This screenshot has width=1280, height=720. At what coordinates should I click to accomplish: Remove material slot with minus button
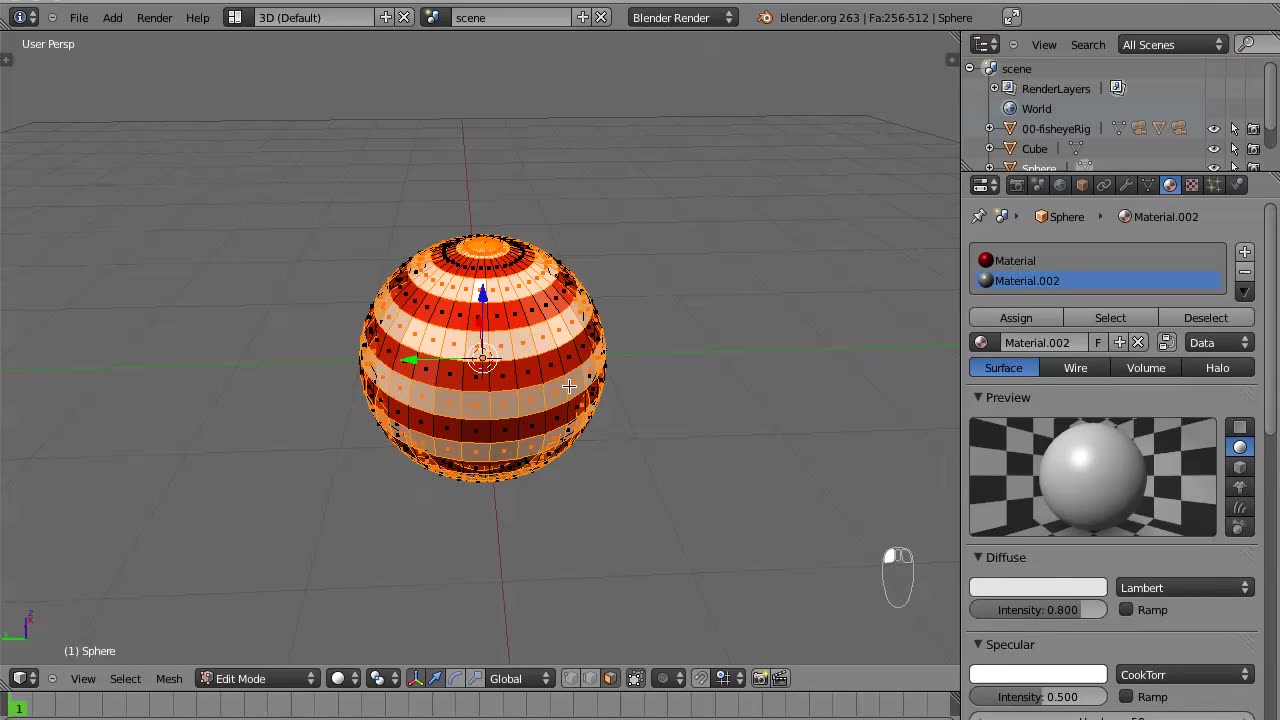click(x=1244, y=272)
